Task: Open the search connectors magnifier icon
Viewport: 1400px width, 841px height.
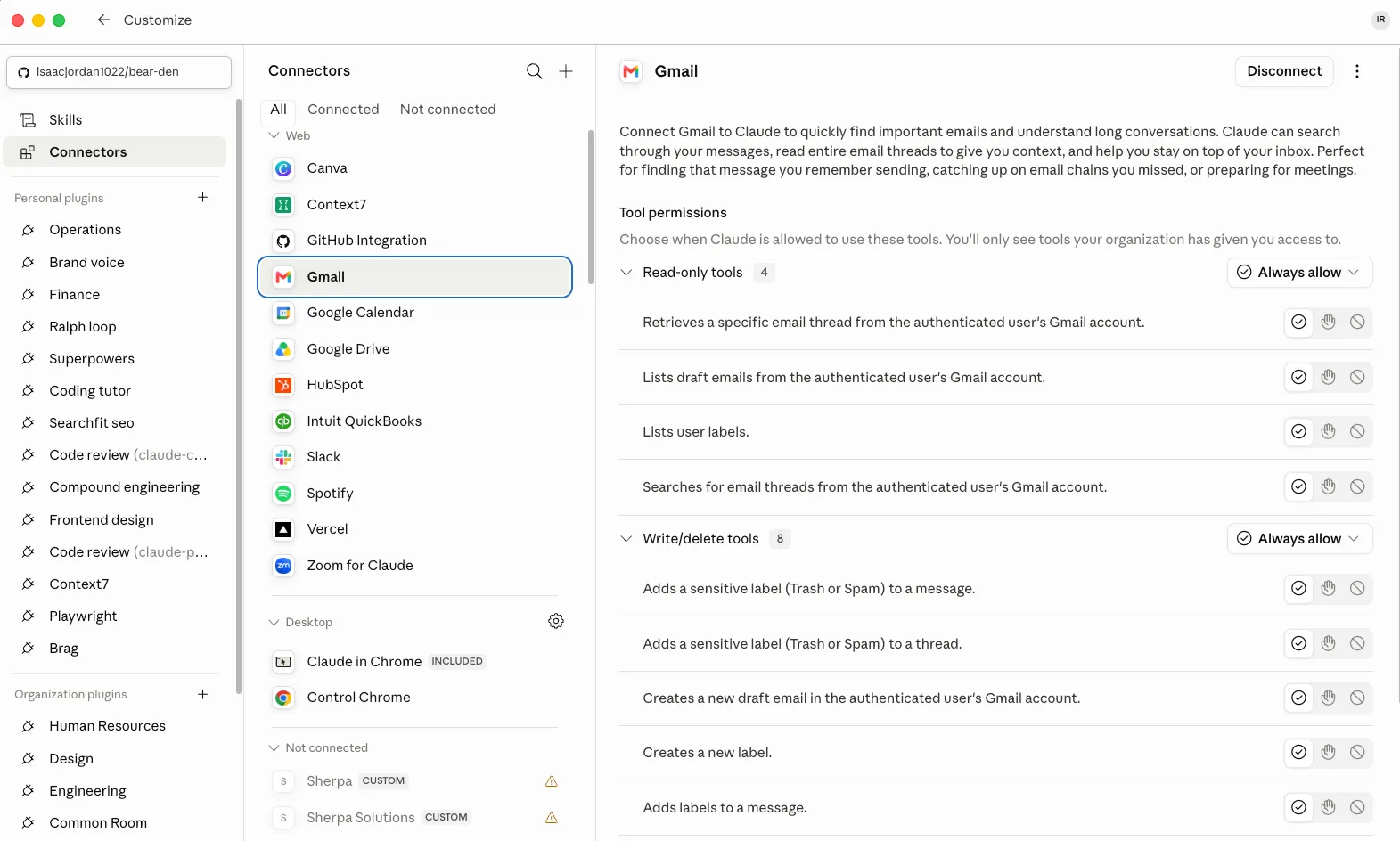Action: pyautogui.click(x=534, y=71)
